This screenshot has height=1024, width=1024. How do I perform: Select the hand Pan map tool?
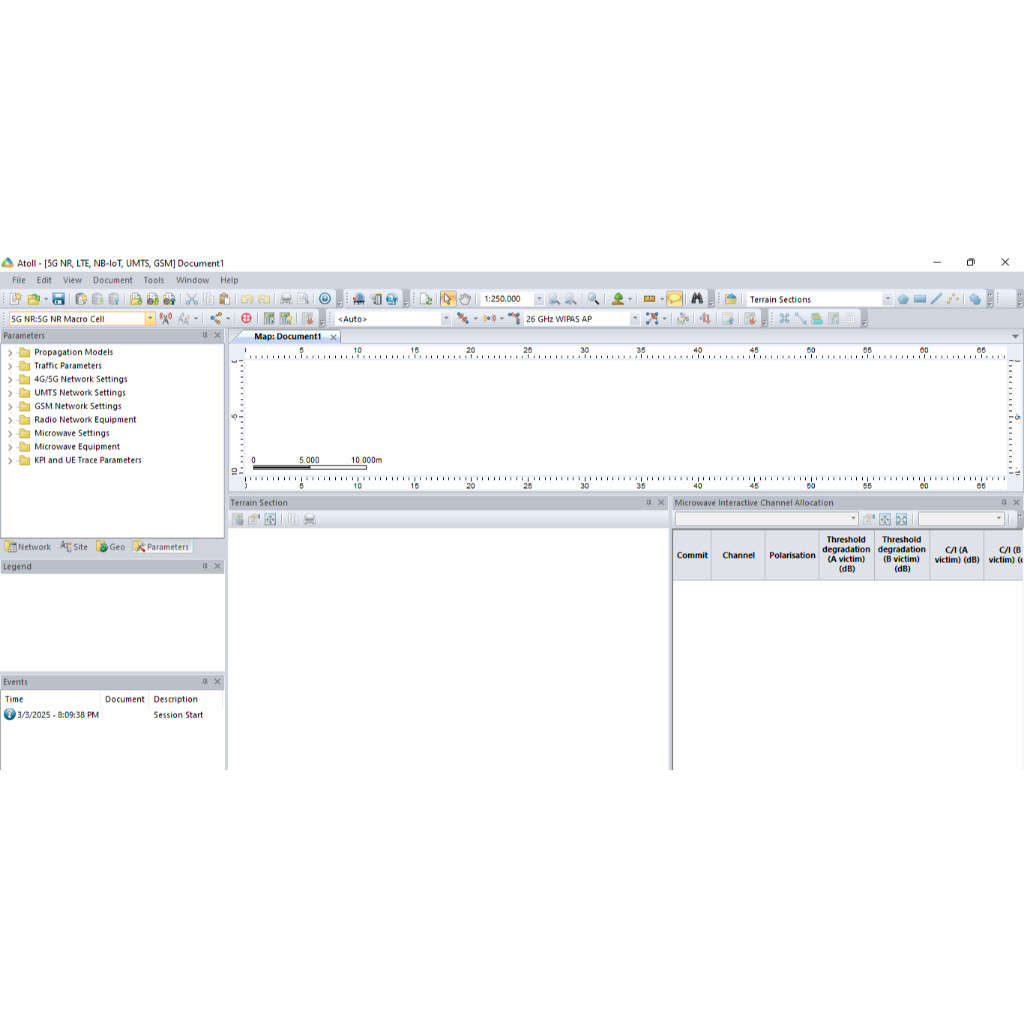coord(464,299)
